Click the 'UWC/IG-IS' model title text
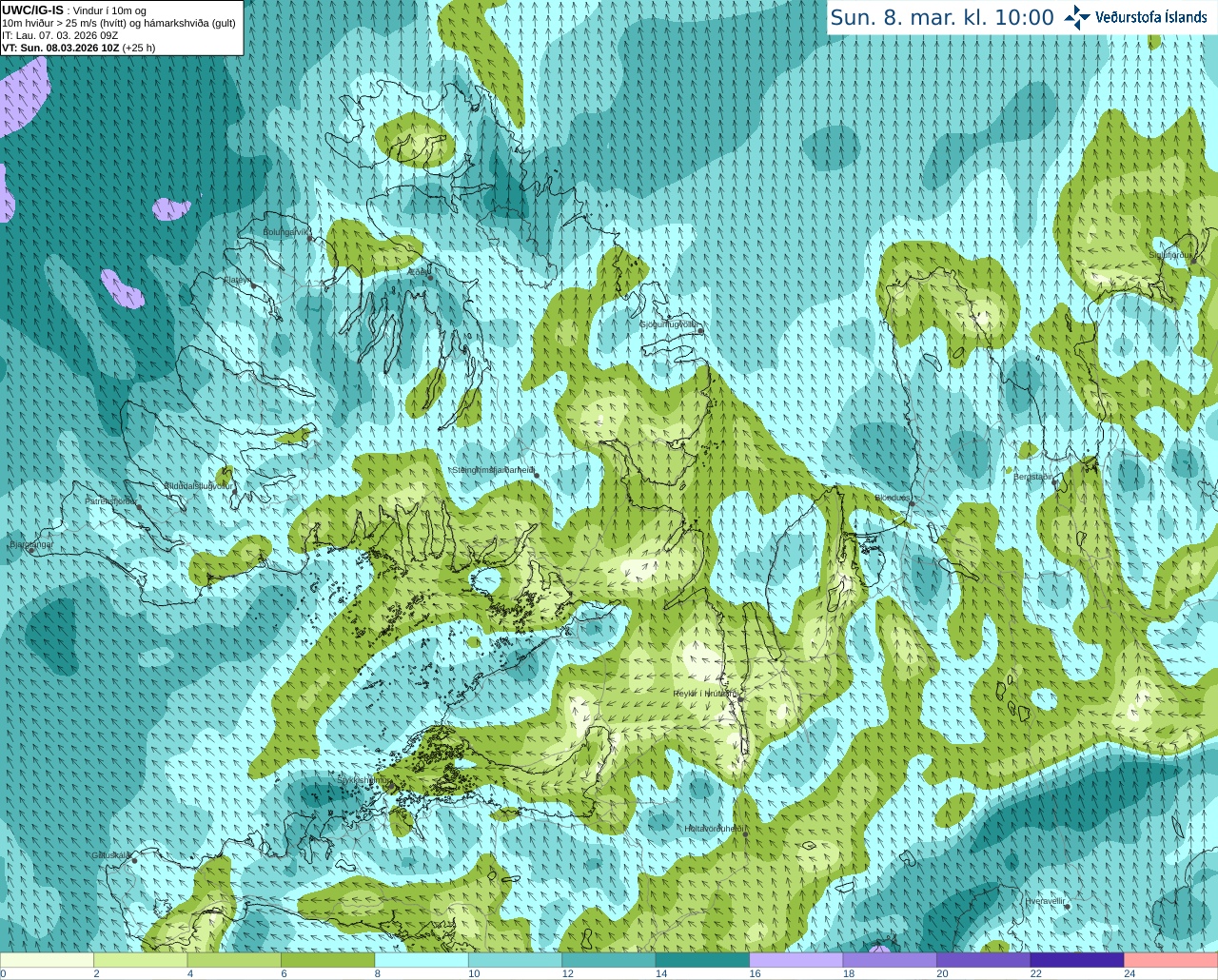1218x980 pixels. coord(32,10)
